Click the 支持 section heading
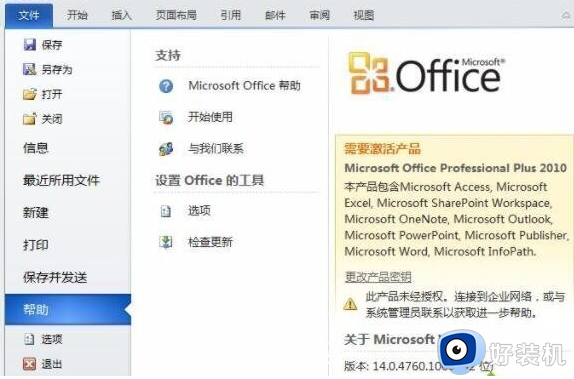 tap(168, 55)
